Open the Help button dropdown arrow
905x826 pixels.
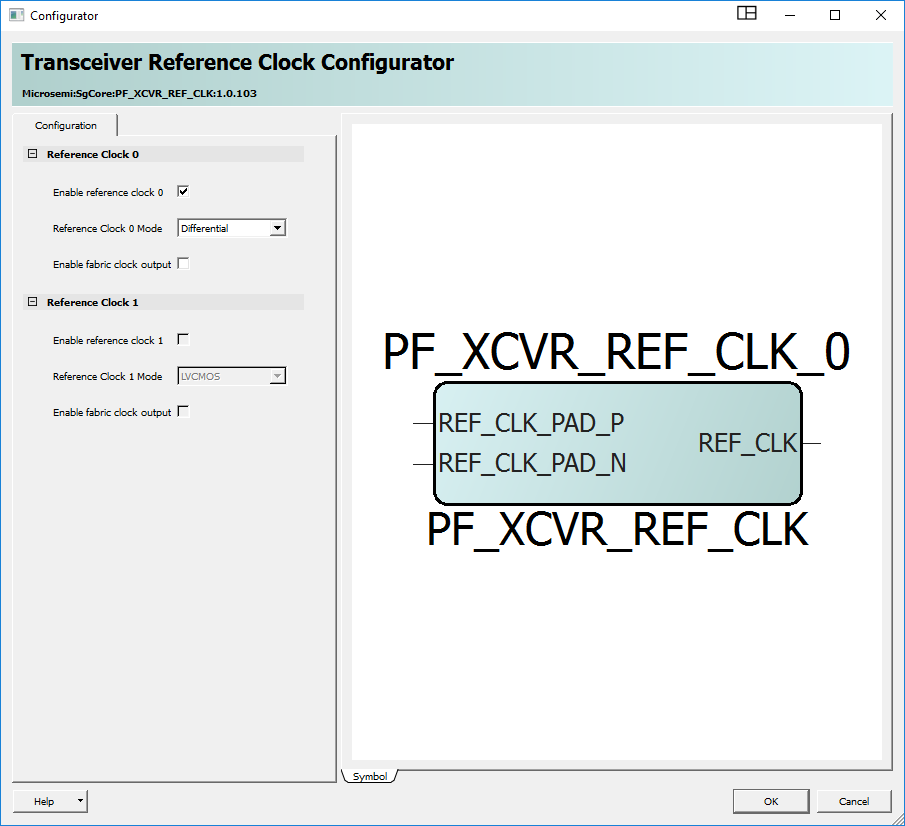[80, 801]
